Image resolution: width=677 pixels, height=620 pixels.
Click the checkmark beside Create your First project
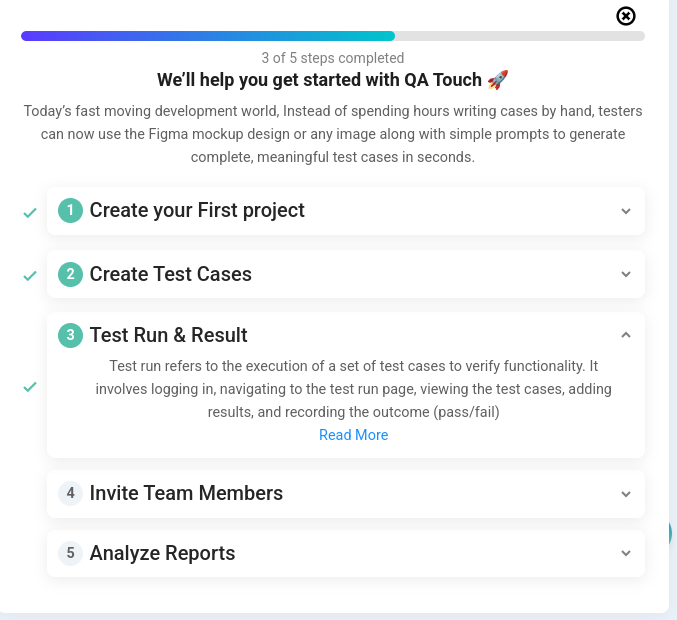point(30,213)
